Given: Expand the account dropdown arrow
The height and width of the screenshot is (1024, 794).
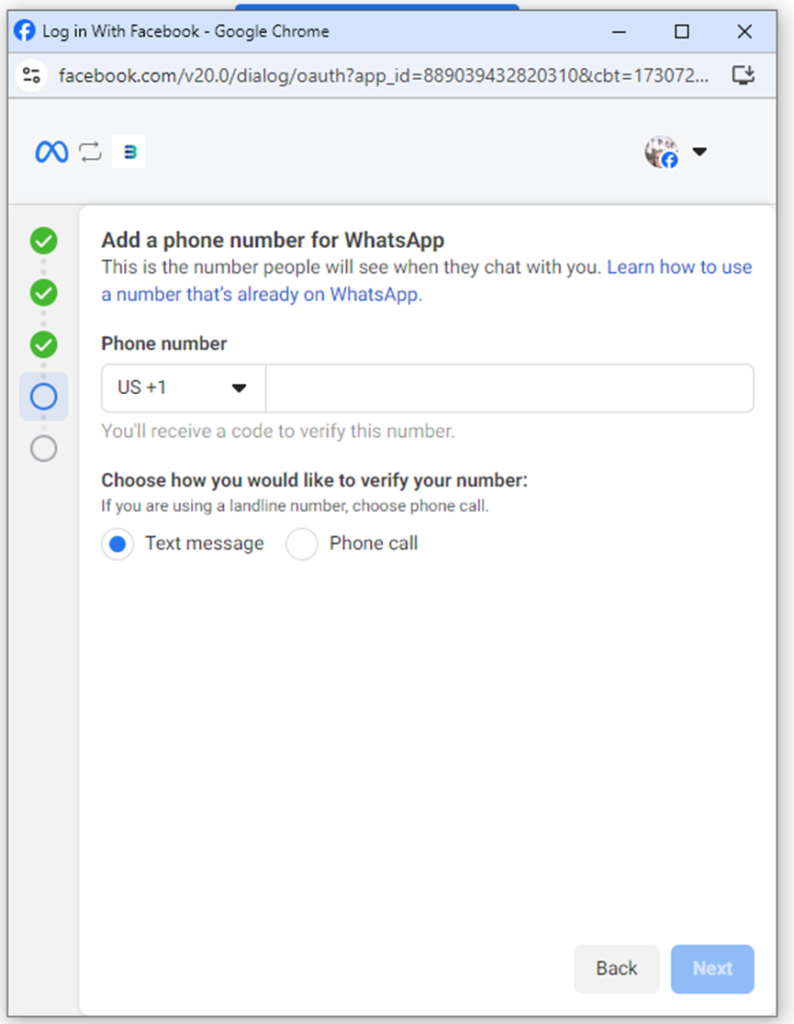Looking at the screenshot, I should click(699, 152).
